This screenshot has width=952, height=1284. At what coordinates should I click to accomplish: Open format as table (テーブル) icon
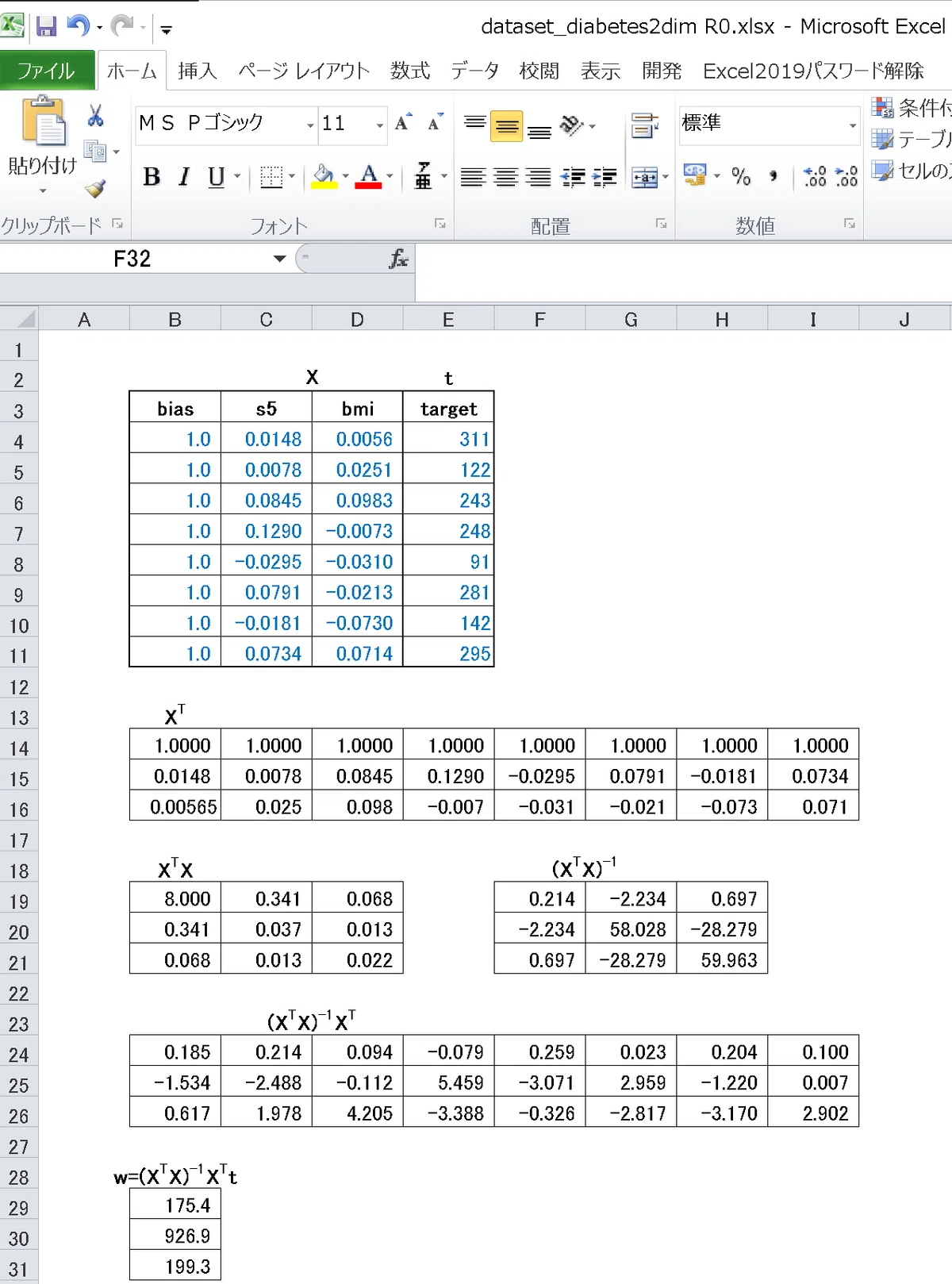pyautogui.click(x=882, y=139)
